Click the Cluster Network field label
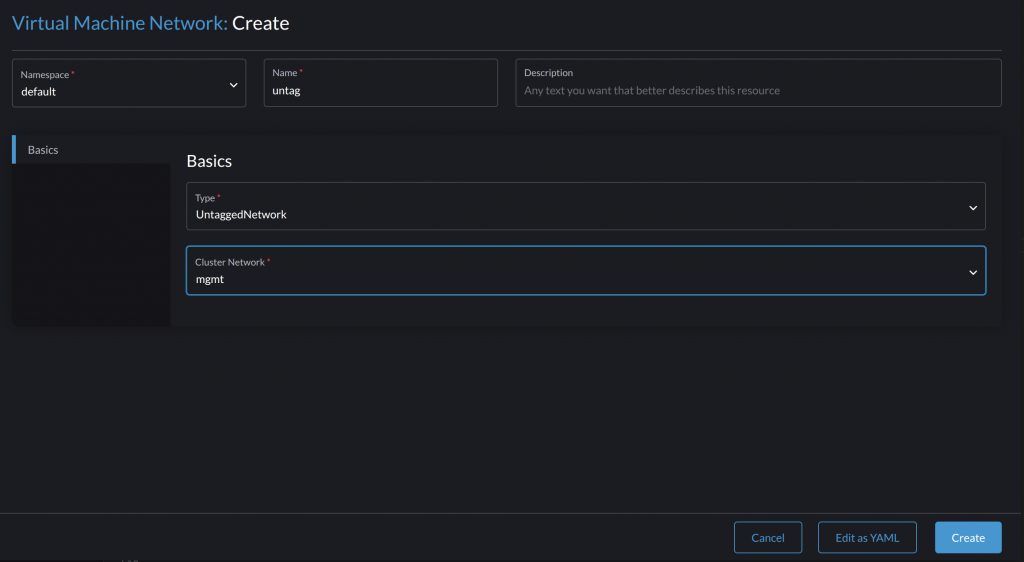 [230, 262]
